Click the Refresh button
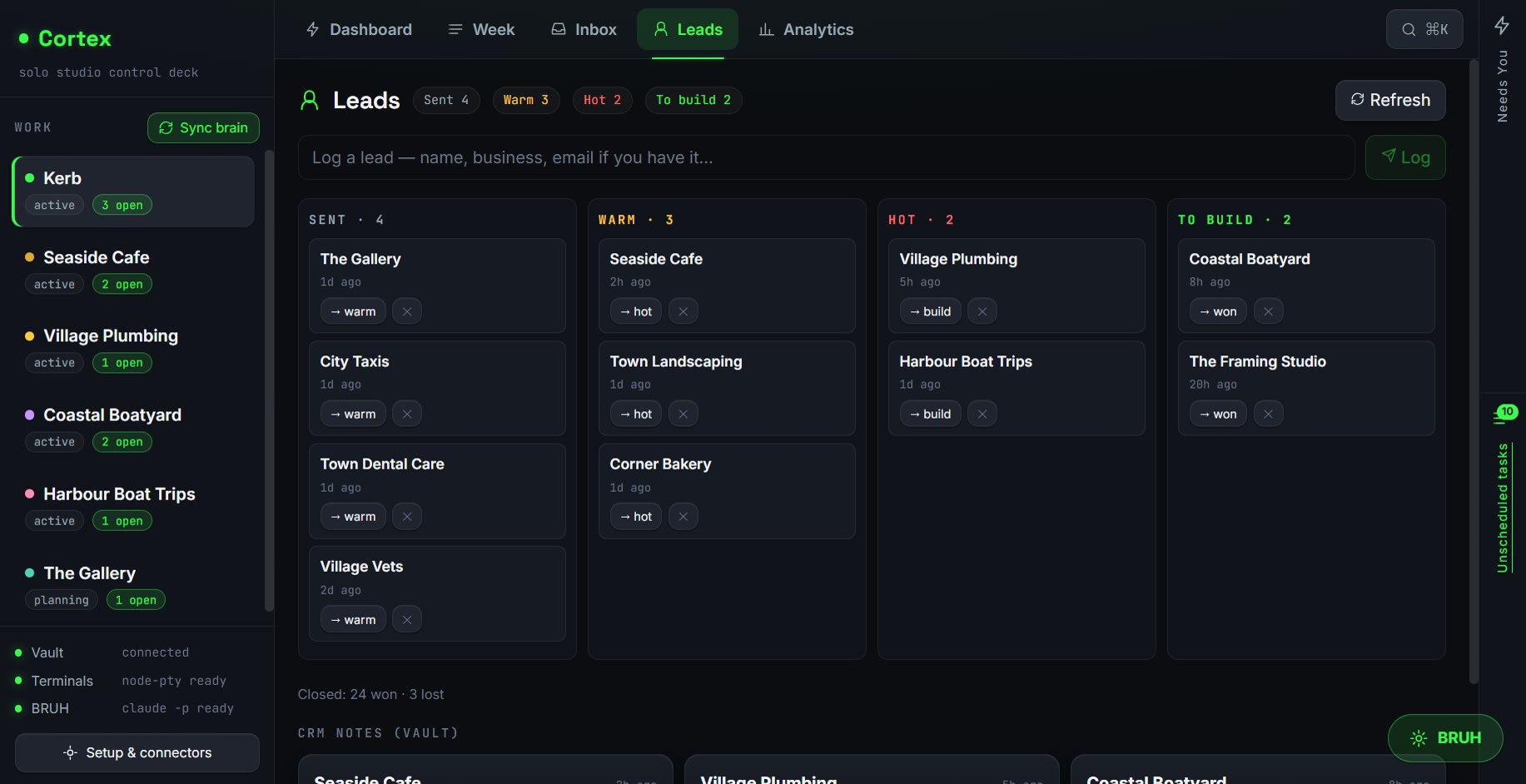The width and height of the screenshot is (1526, 784). 1390,100
